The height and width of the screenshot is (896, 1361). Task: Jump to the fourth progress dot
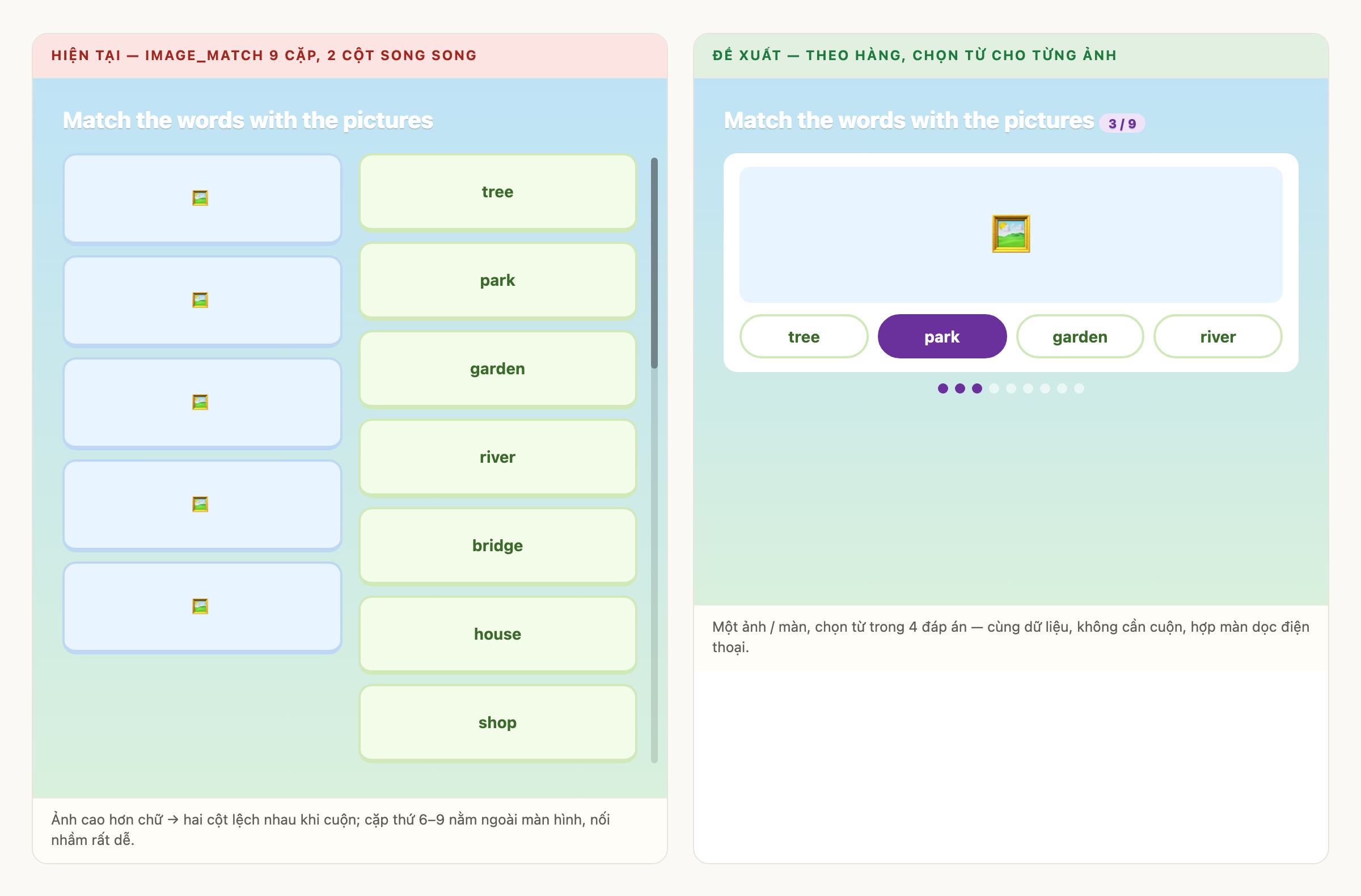[x=994, y=389]
